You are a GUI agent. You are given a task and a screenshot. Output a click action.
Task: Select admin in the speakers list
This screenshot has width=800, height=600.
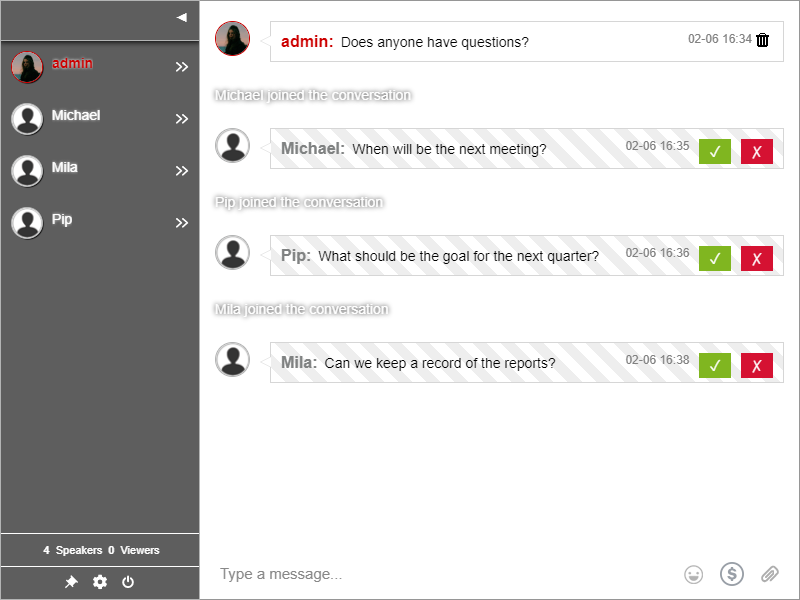[x=71, y=64]
